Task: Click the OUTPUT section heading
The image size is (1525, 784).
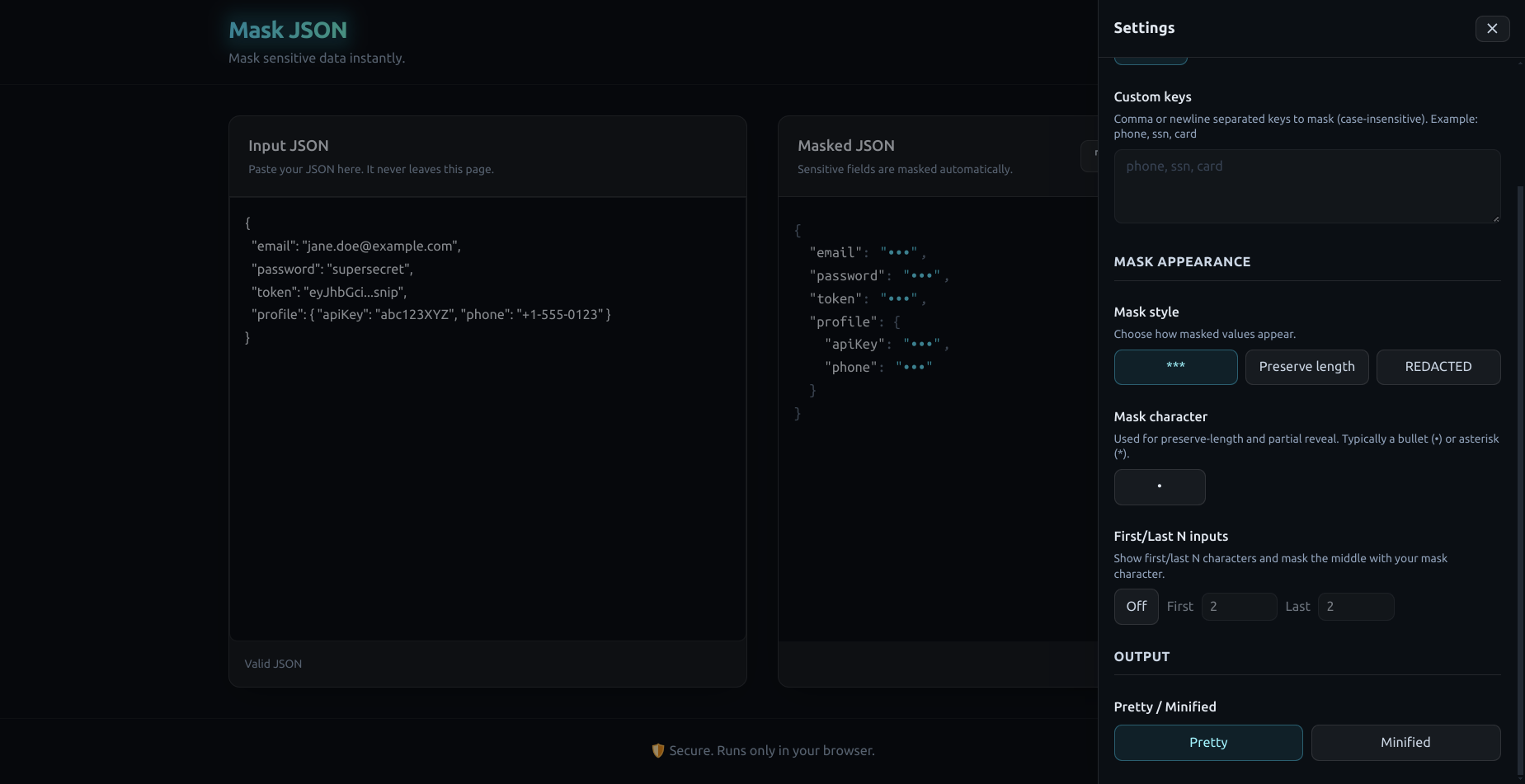Action: [x=1141, y=656]
